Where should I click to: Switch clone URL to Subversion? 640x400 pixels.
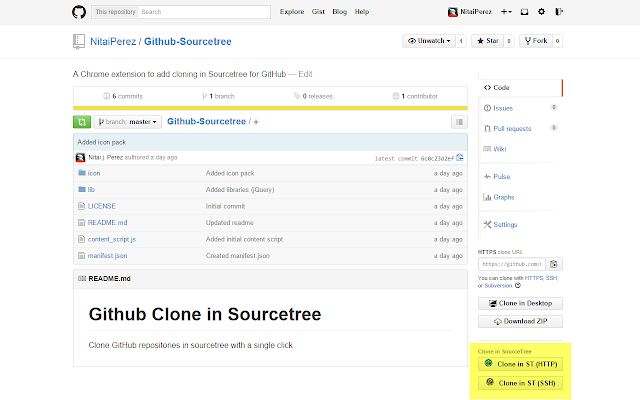click(498, 286)
